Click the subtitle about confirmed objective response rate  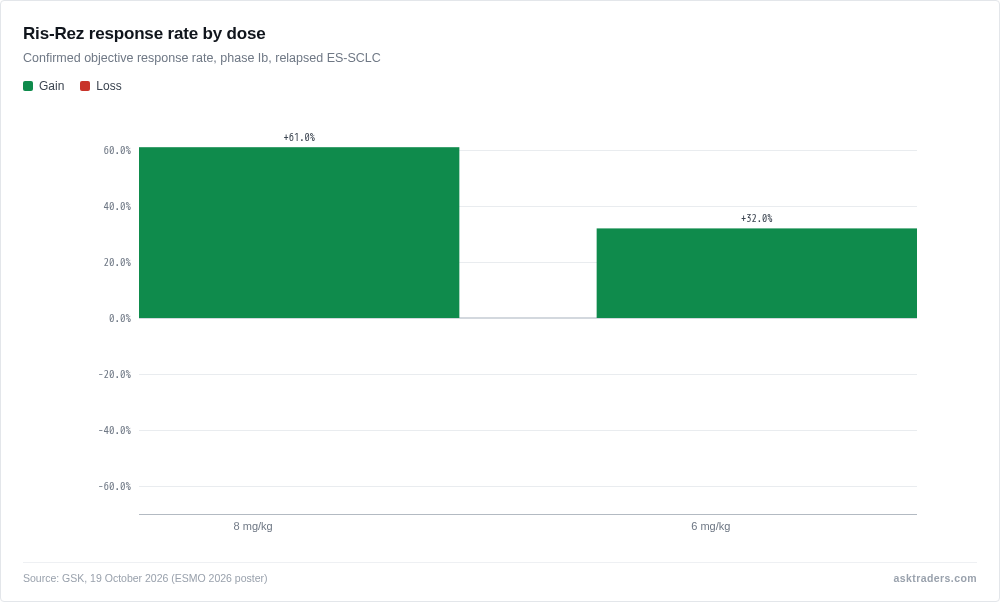pyautogui.click(x=202, y=58)
